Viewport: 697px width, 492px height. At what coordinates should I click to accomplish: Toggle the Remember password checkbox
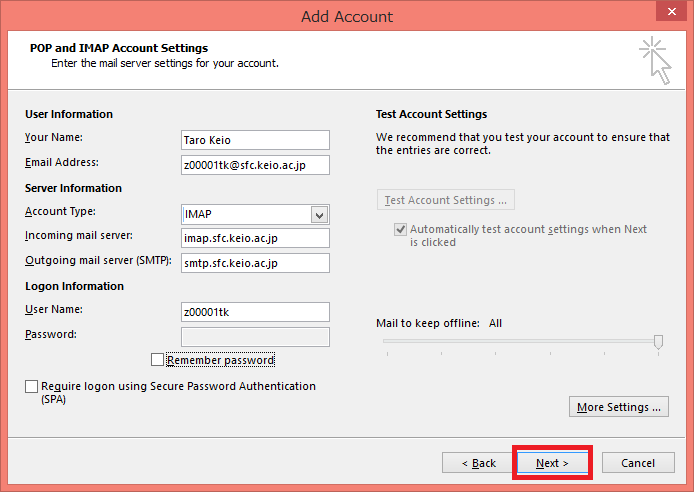(157, 360)
